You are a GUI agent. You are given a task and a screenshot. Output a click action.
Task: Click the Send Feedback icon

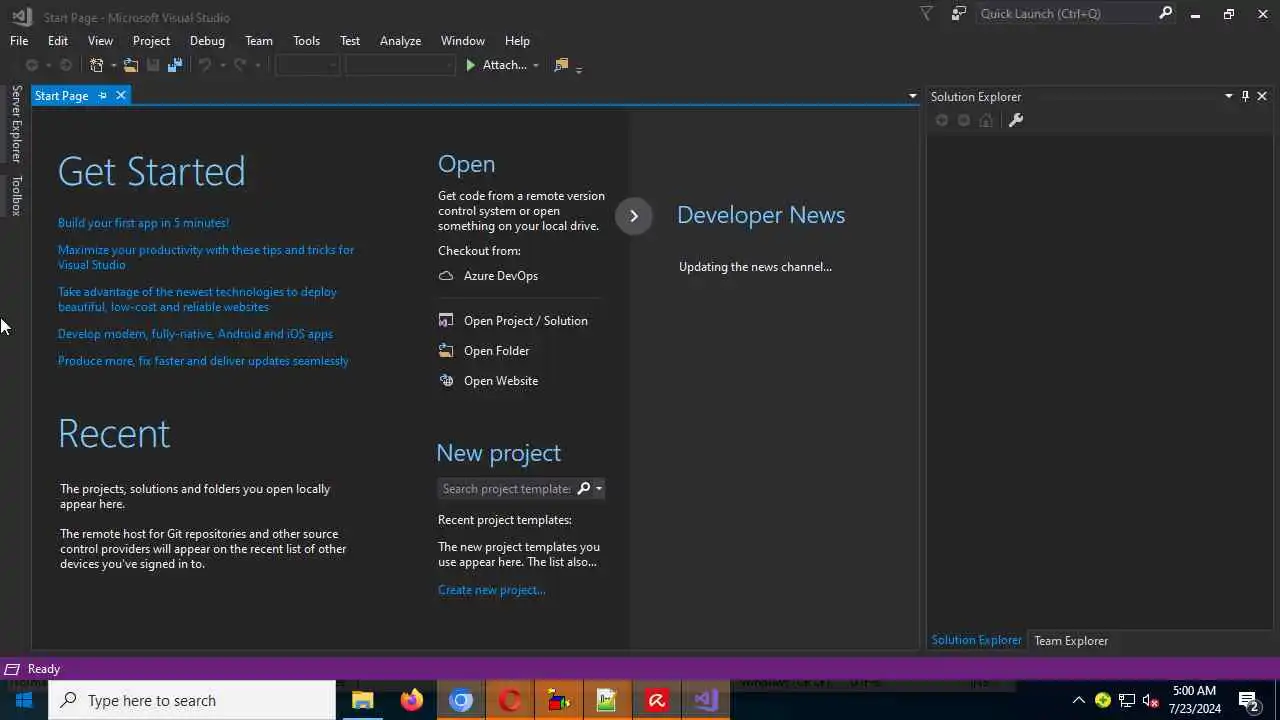[959, 14]
